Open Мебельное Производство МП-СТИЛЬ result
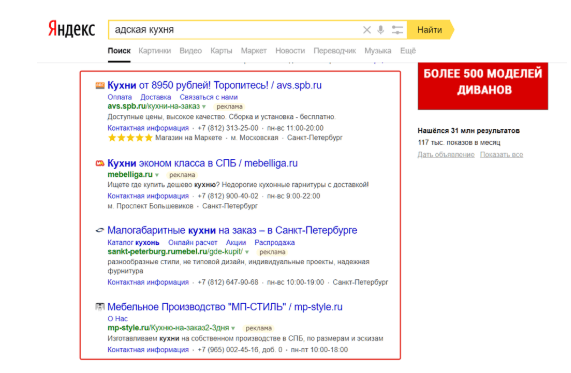The width and height of the screenshot is (571, 373). [225, 307]
